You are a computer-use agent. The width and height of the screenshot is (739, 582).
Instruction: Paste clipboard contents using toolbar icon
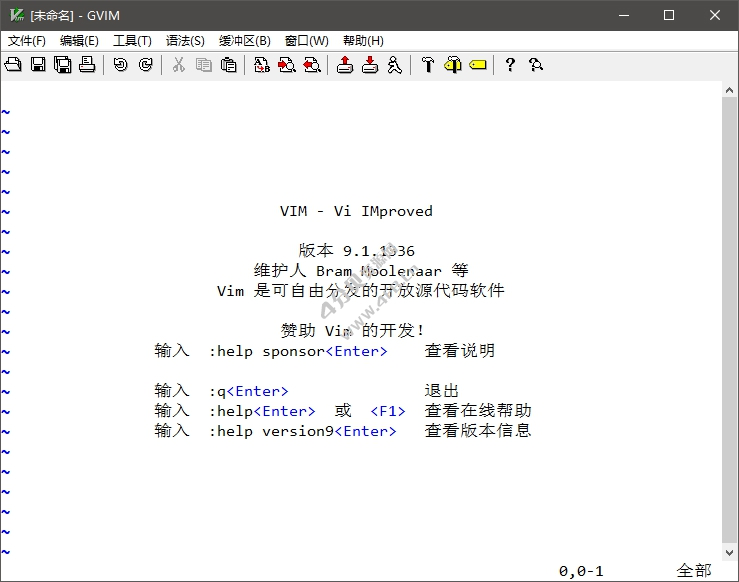point(229,65)
